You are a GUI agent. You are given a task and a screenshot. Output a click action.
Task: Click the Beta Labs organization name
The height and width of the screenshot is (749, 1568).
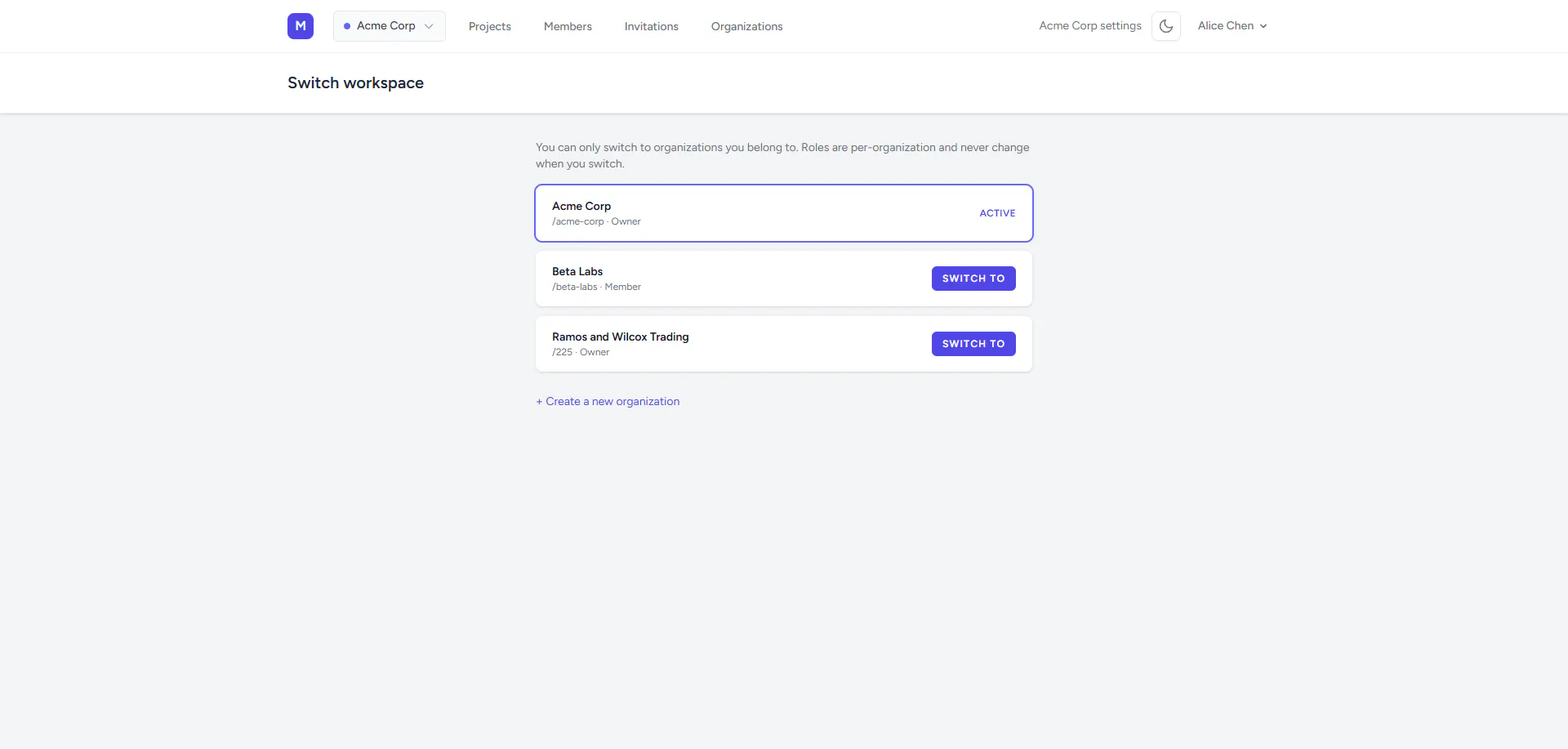pyautogui.click(x=577, y=271)
